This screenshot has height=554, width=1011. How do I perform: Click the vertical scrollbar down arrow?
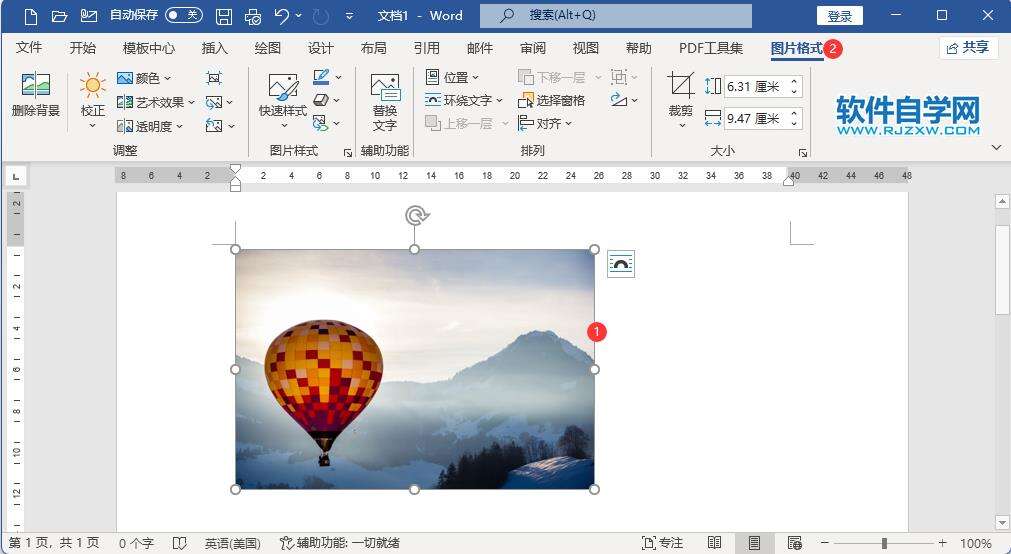[1002, 522]
